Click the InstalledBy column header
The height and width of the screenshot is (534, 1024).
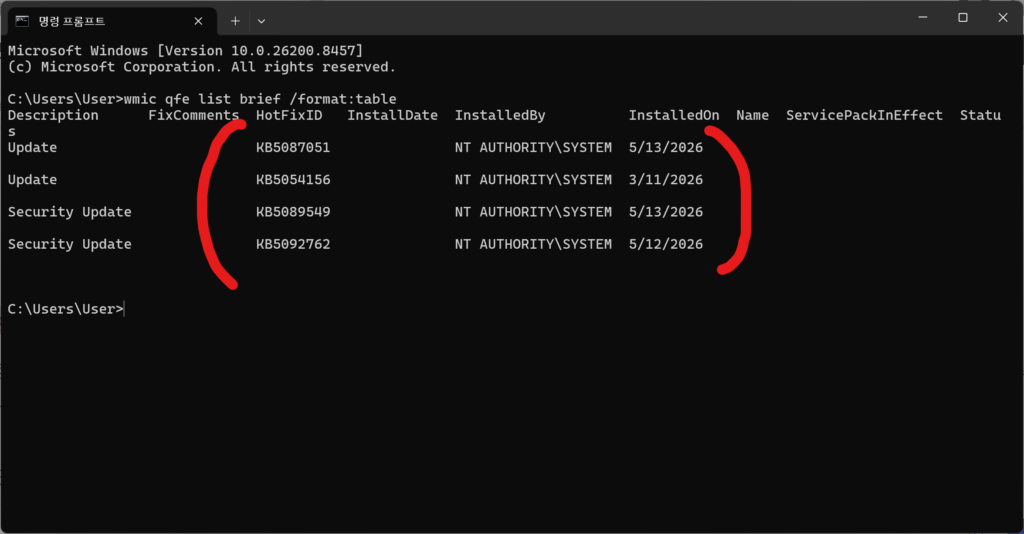pyautogui.click(x=500, y=116)
